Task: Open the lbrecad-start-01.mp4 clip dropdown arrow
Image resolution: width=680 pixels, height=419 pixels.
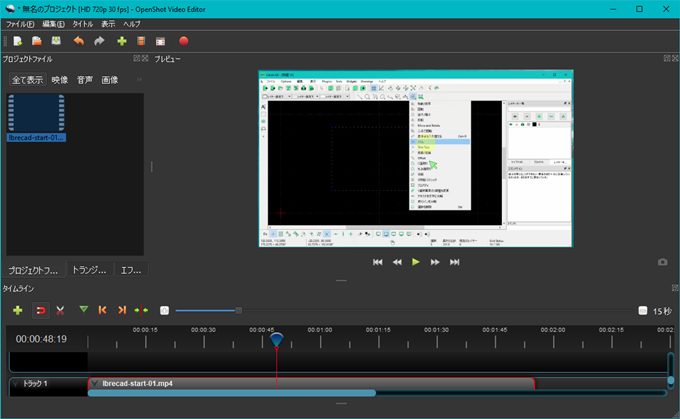Action: coord(95,383)
